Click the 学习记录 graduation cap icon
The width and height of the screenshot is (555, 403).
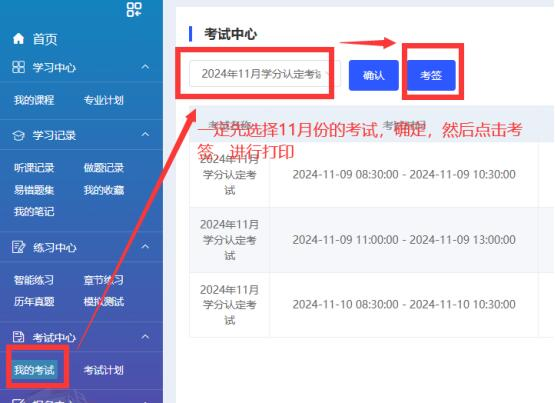click(x=18, y=135)
